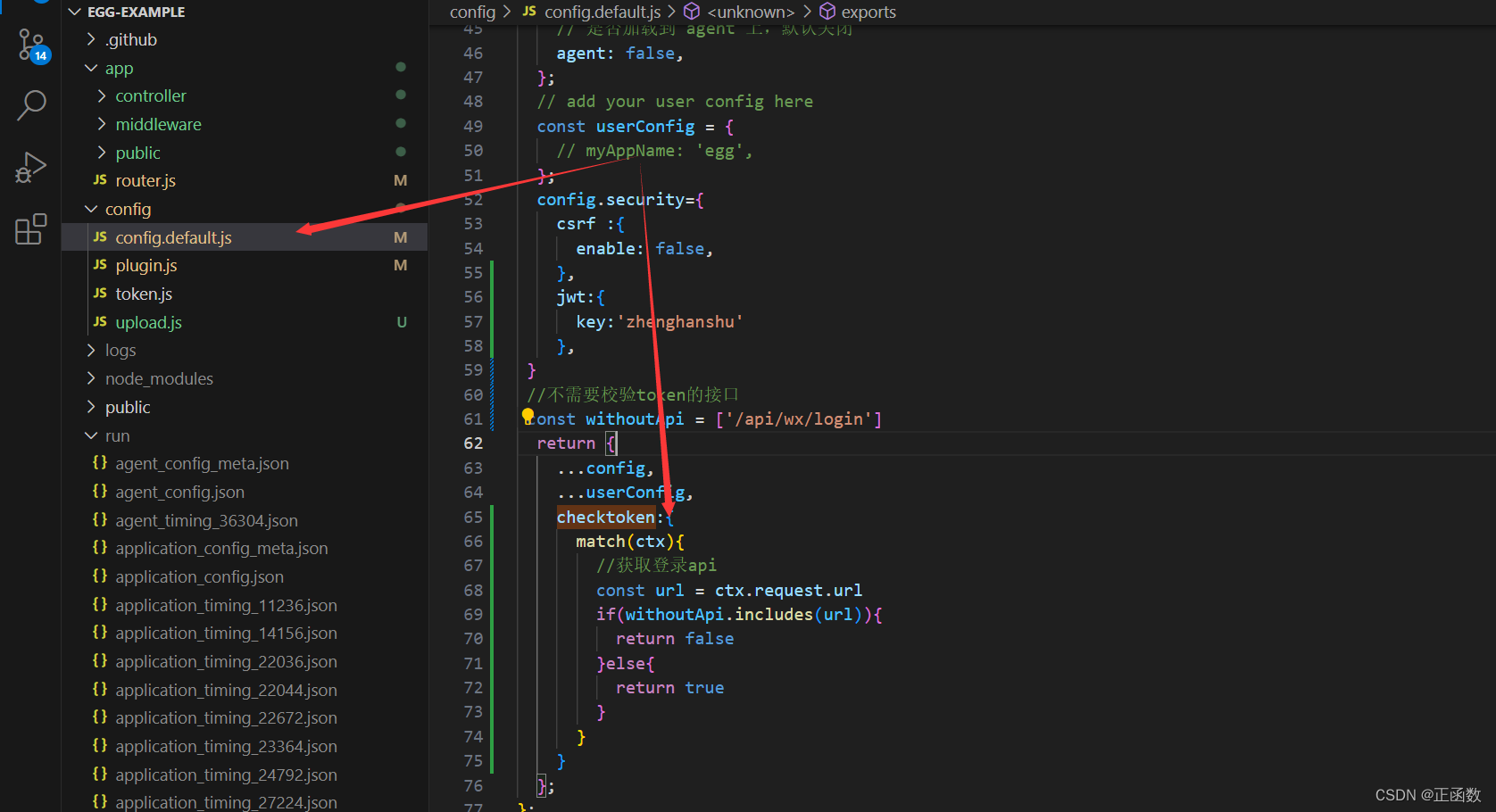Click JS icon of upload.js
Viewport: 1496px width, 812px height.
coord(100,322)
